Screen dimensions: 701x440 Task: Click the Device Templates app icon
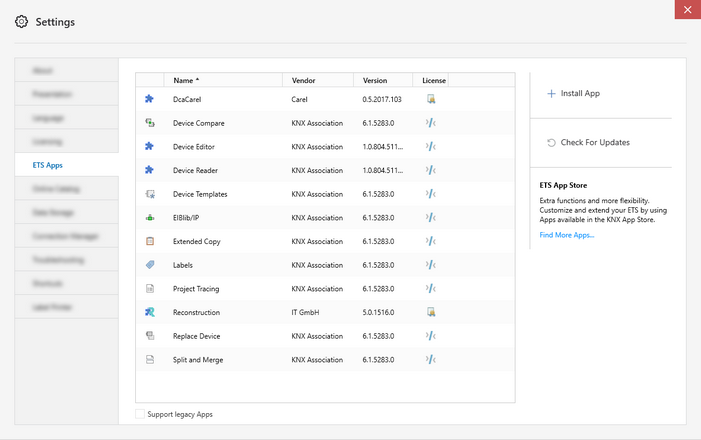click(150, 194)
